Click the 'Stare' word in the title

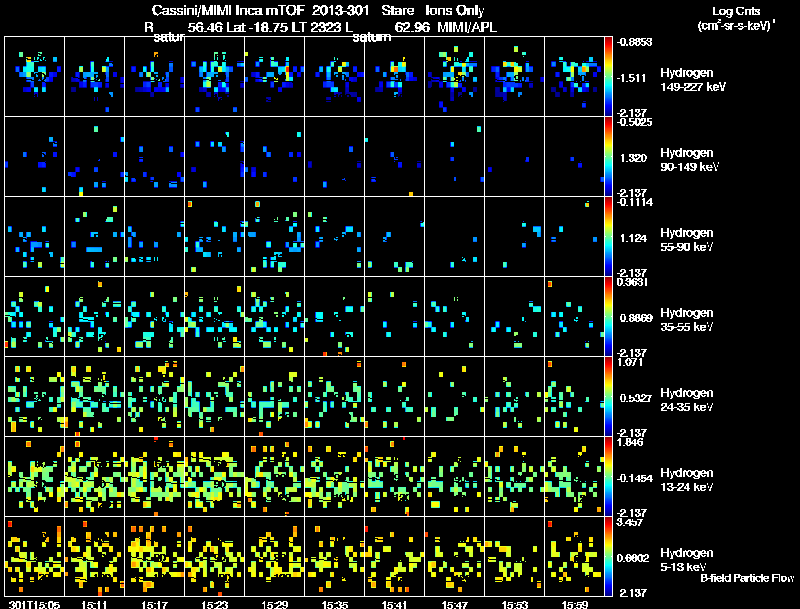click(x=397, y=11)
